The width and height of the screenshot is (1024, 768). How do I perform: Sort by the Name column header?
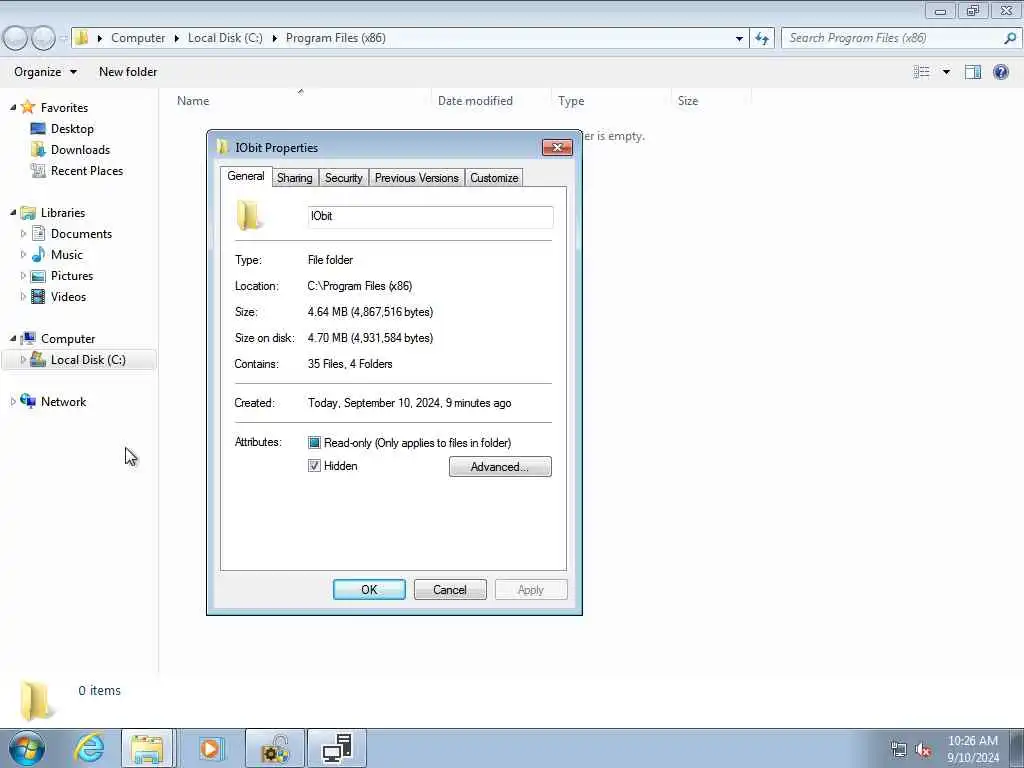(x=300, y=101)
